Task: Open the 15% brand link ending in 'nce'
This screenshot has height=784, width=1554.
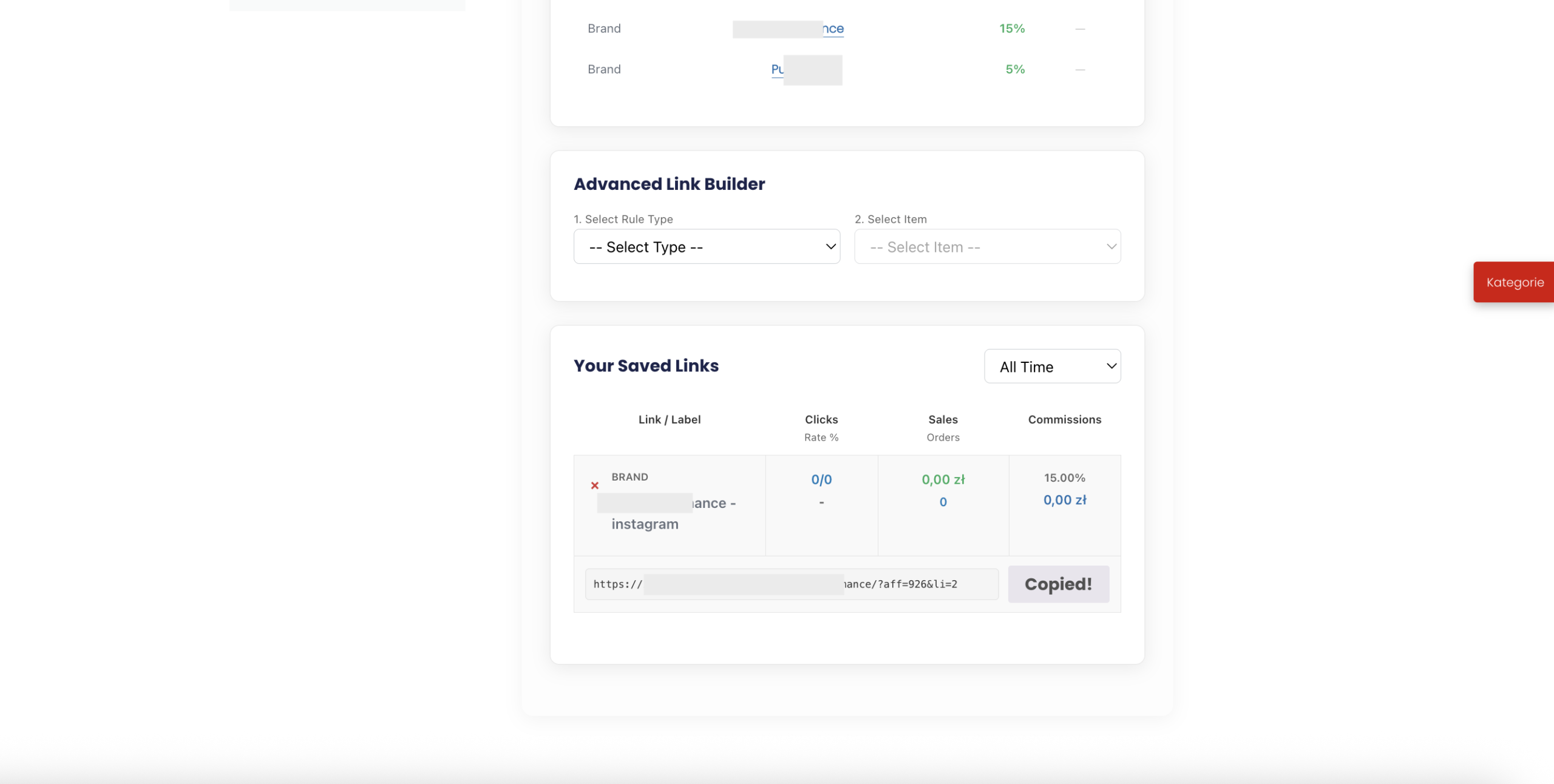Action: [788, 29]
